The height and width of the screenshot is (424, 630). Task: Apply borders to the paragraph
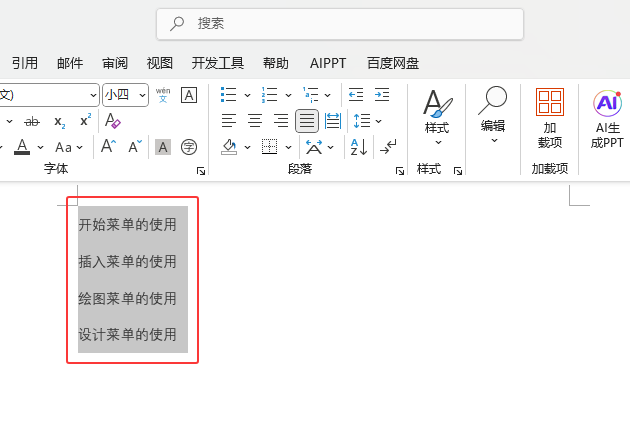269,147
